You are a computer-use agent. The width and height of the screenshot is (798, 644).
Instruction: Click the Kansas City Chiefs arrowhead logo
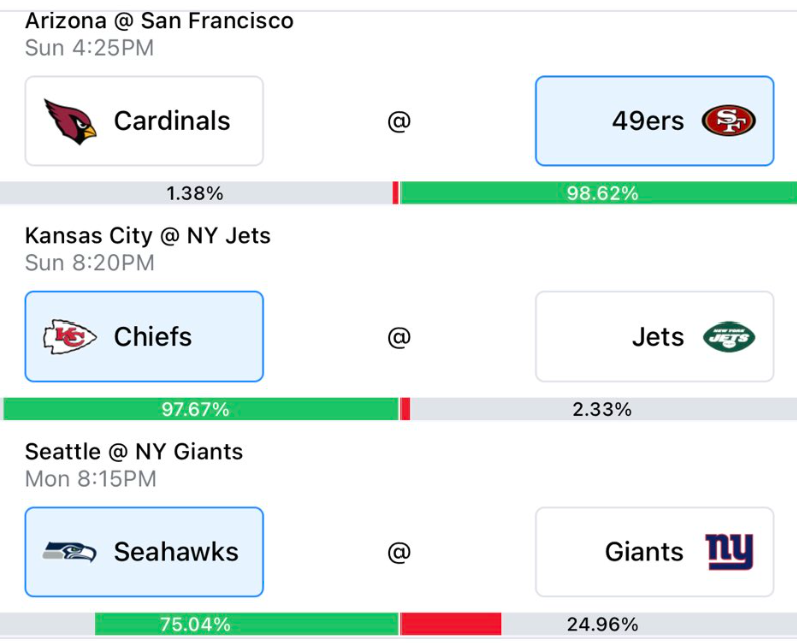pos(70,337)
